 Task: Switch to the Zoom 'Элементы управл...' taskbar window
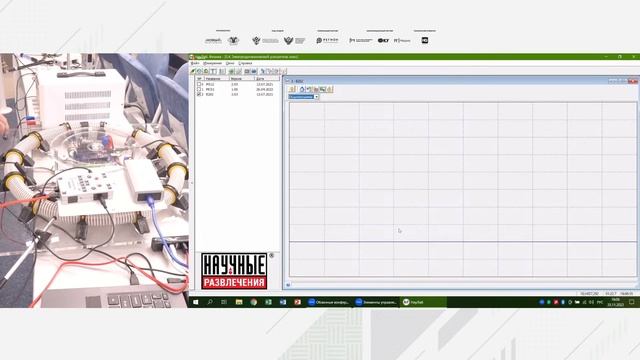pyautogui.click(x=376, y=302)
